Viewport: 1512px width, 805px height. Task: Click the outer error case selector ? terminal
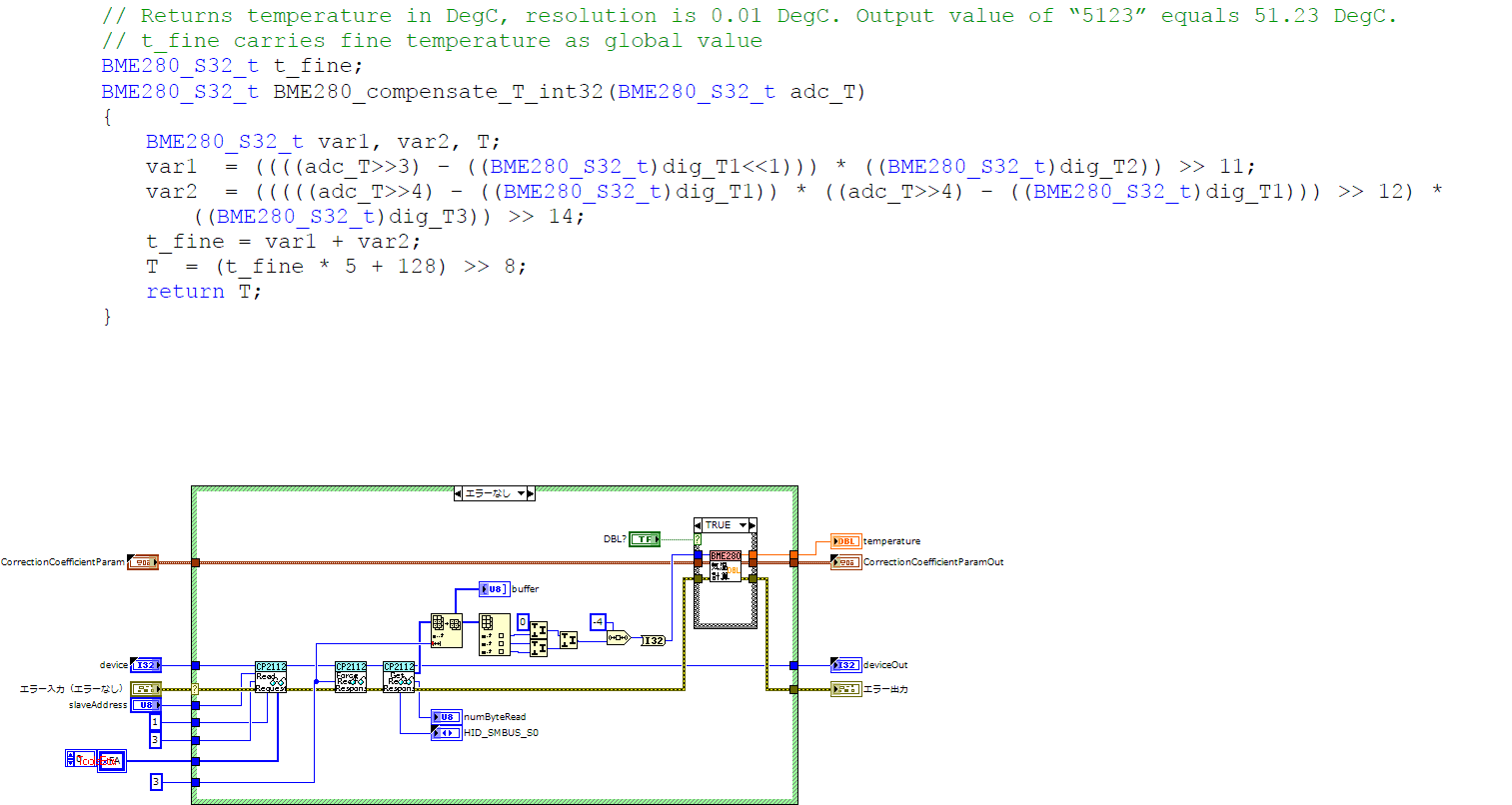[x=195, y=689]
